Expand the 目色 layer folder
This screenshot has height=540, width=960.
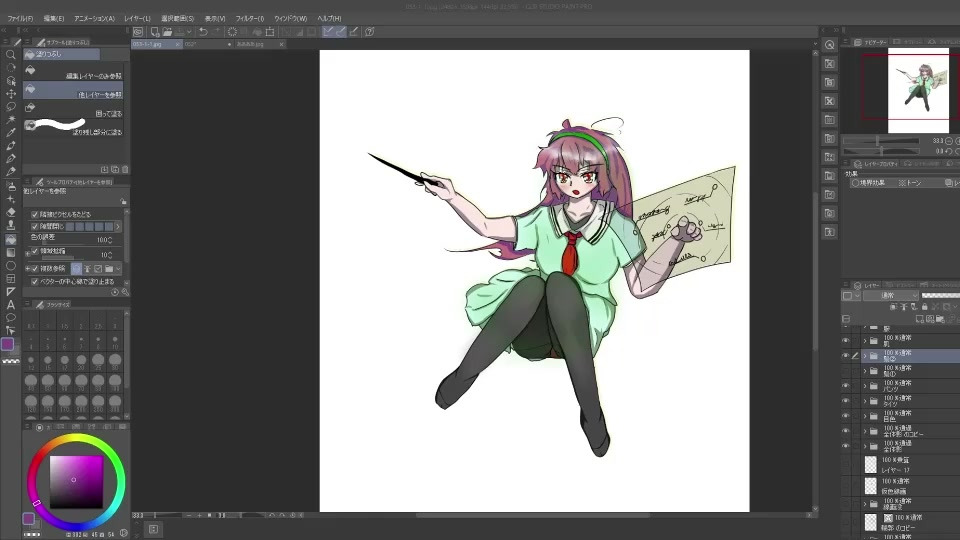point(865,416)
